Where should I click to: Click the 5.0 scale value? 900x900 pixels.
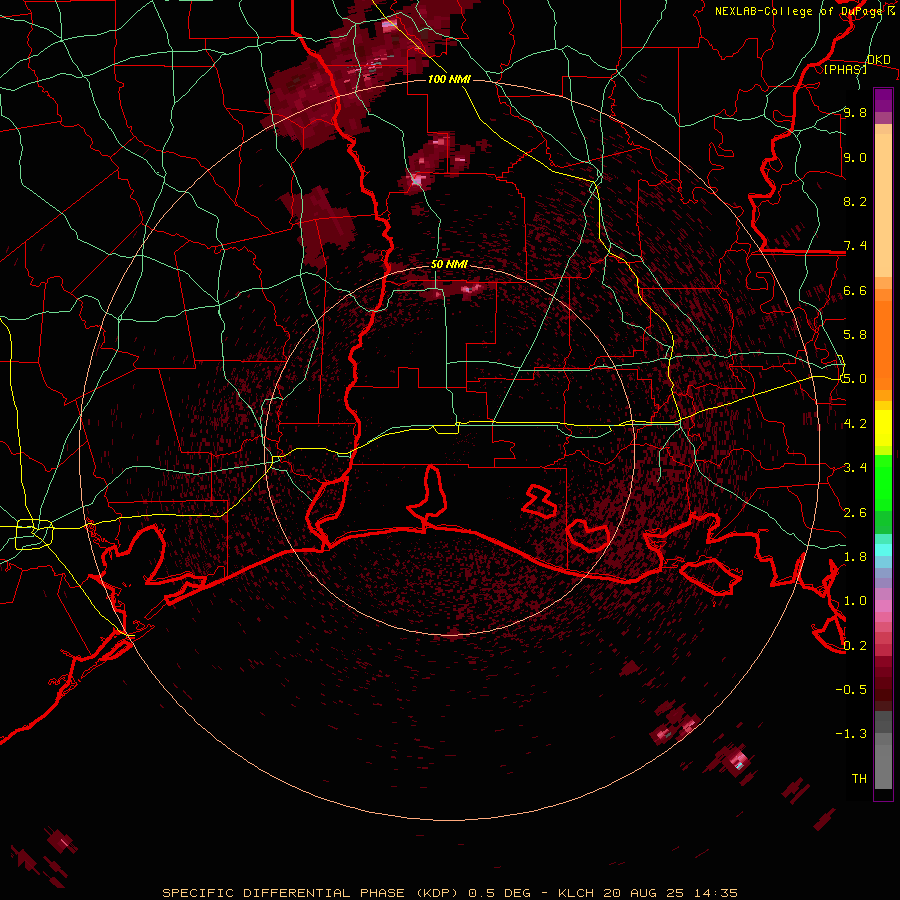[855, 379]
